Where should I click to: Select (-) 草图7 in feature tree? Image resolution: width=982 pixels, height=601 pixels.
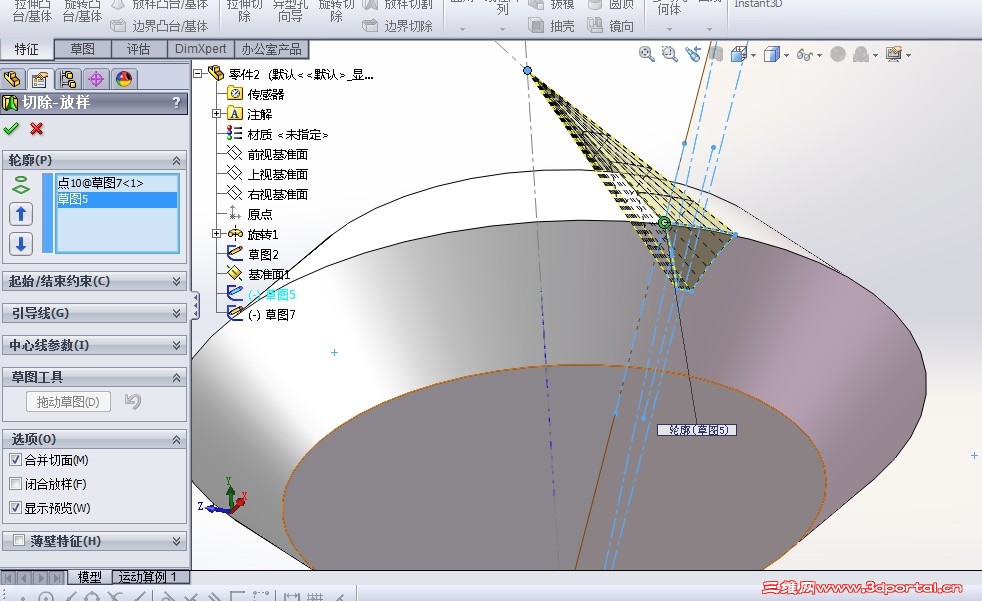[x=272, y=314]
